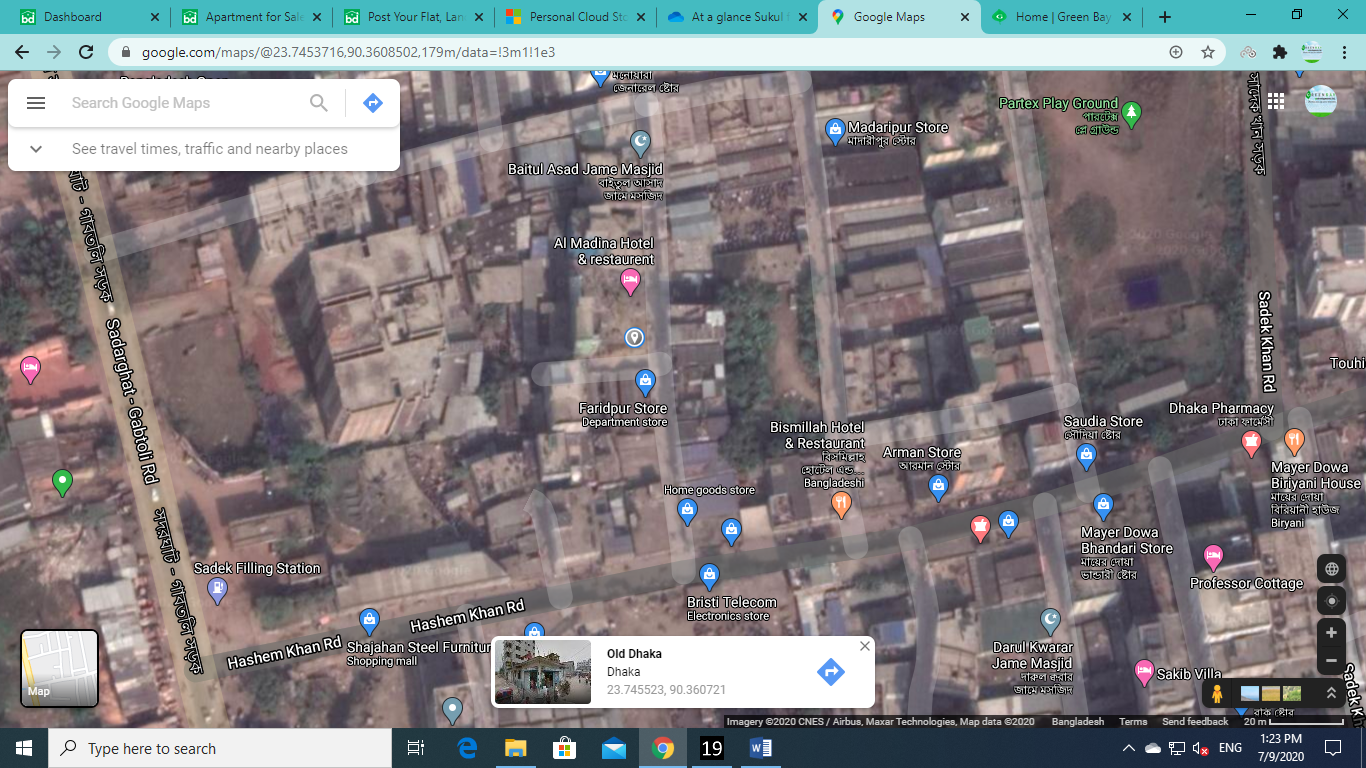Click the Terms link
1366x768 pixels.
click(1133, 722)
